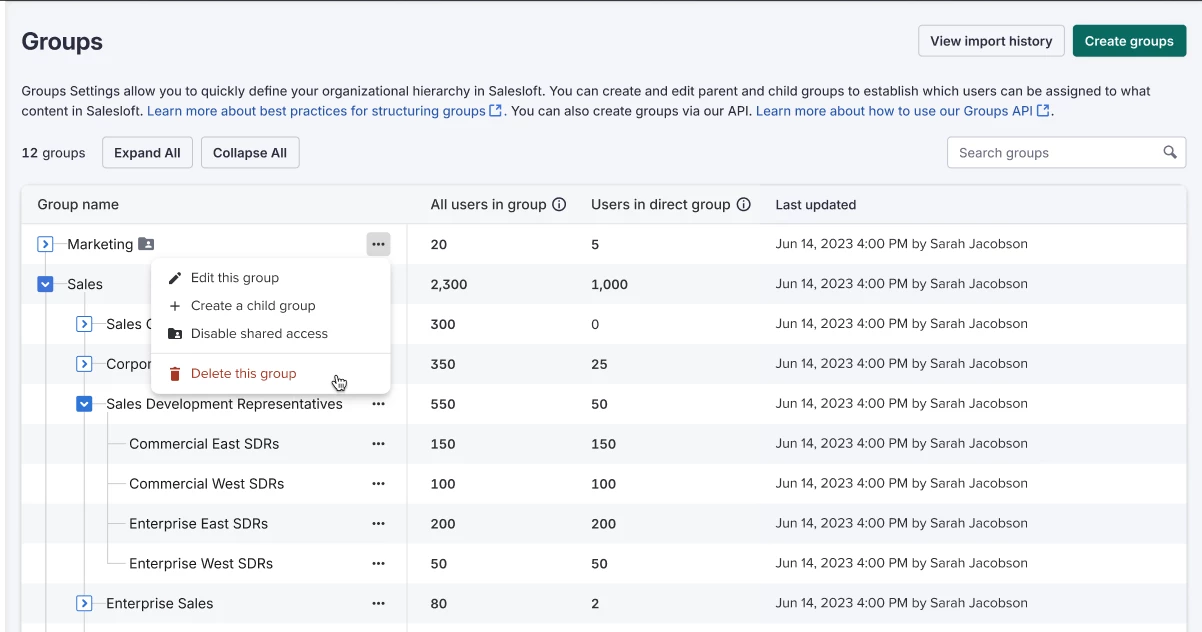The width and height of the screenshot is (1202, 632).
Task: Collapse the Sales Development Representatives group
Action: pos(84,404)
